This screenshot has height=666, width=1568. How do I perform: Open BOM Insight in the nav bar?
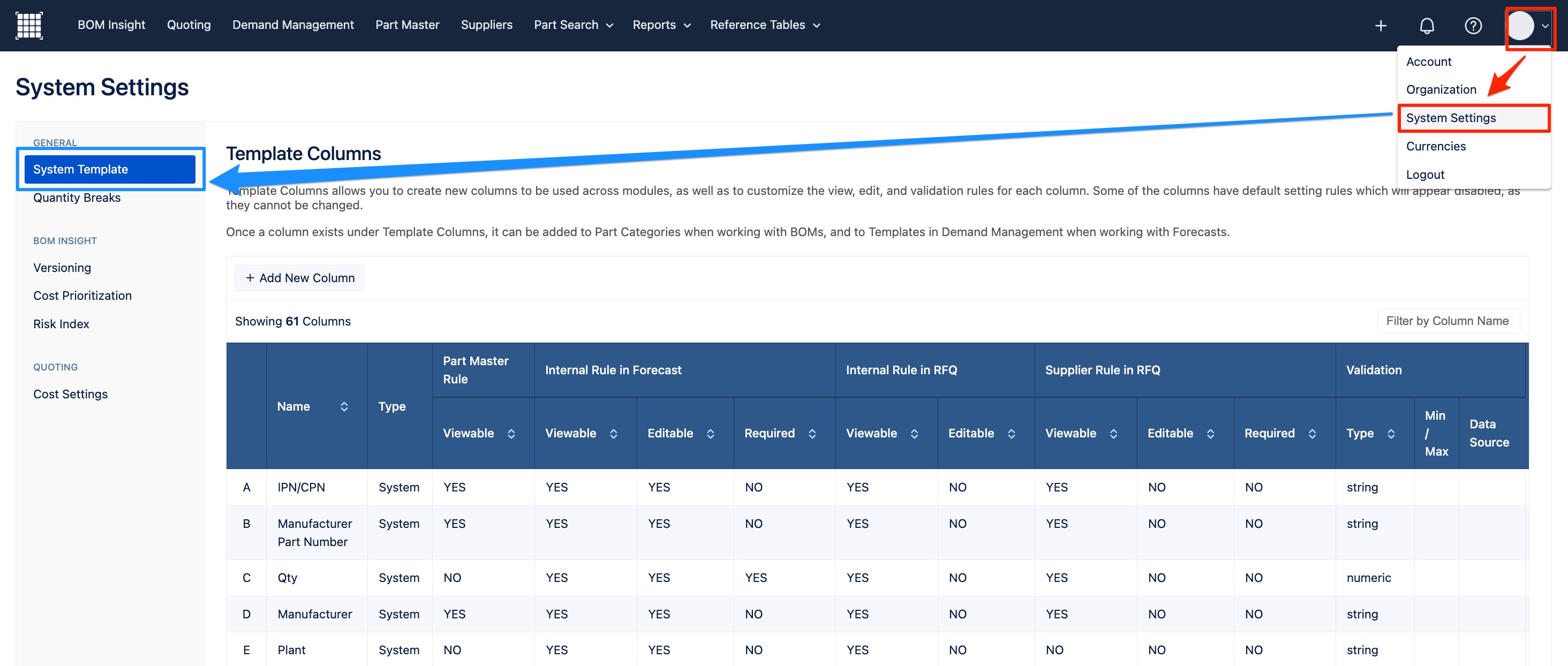(111, 25)
